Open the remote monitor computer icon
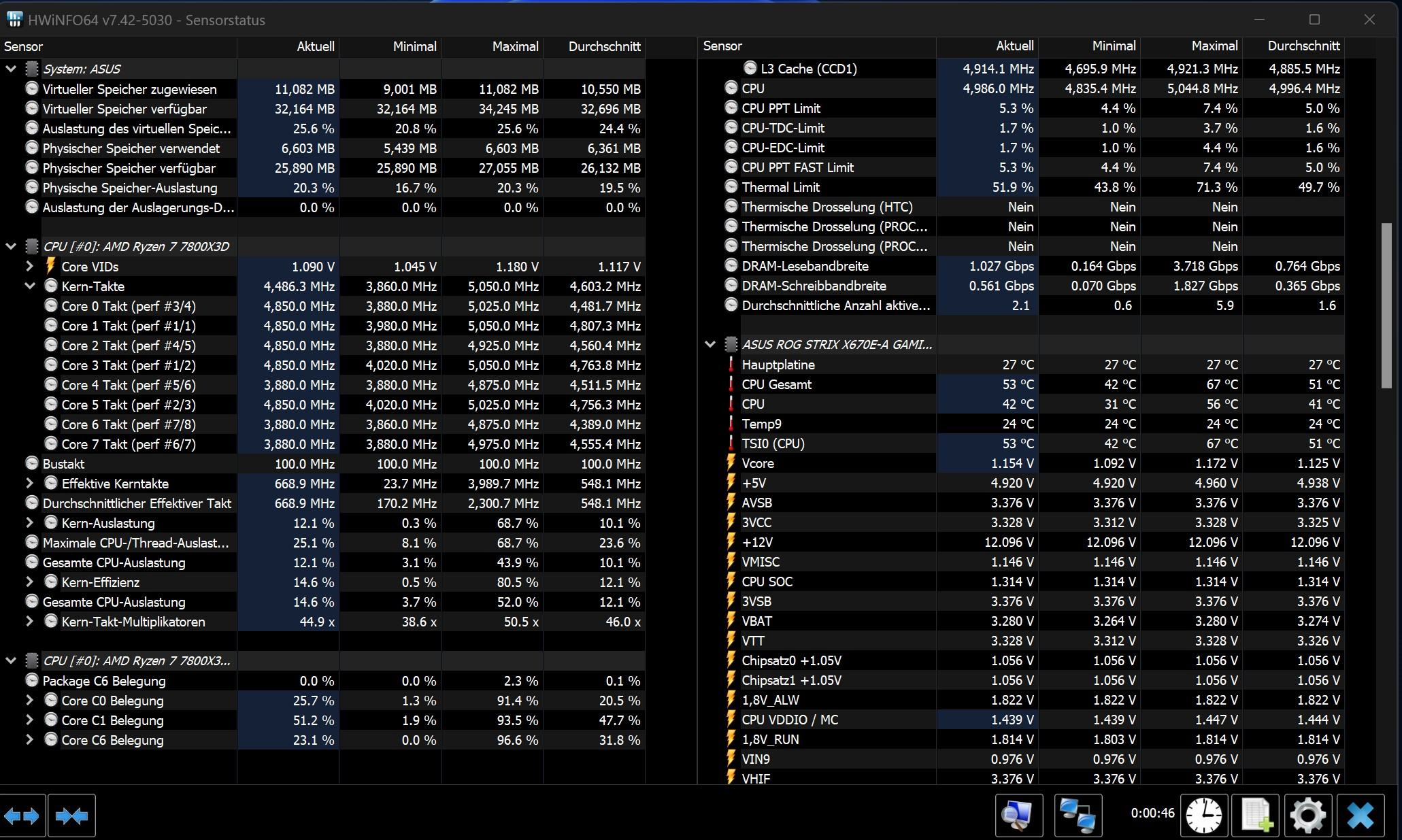The height and width of the screenshot is (840, 1402). coord(1018,816)
